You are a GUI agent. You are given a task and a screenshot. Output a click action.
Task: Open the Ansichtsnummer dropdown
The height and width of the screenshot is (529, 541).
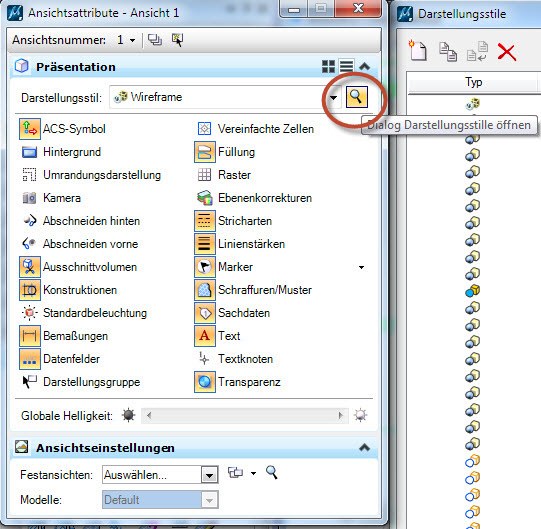pyautogui.click(x=132, y=40)
